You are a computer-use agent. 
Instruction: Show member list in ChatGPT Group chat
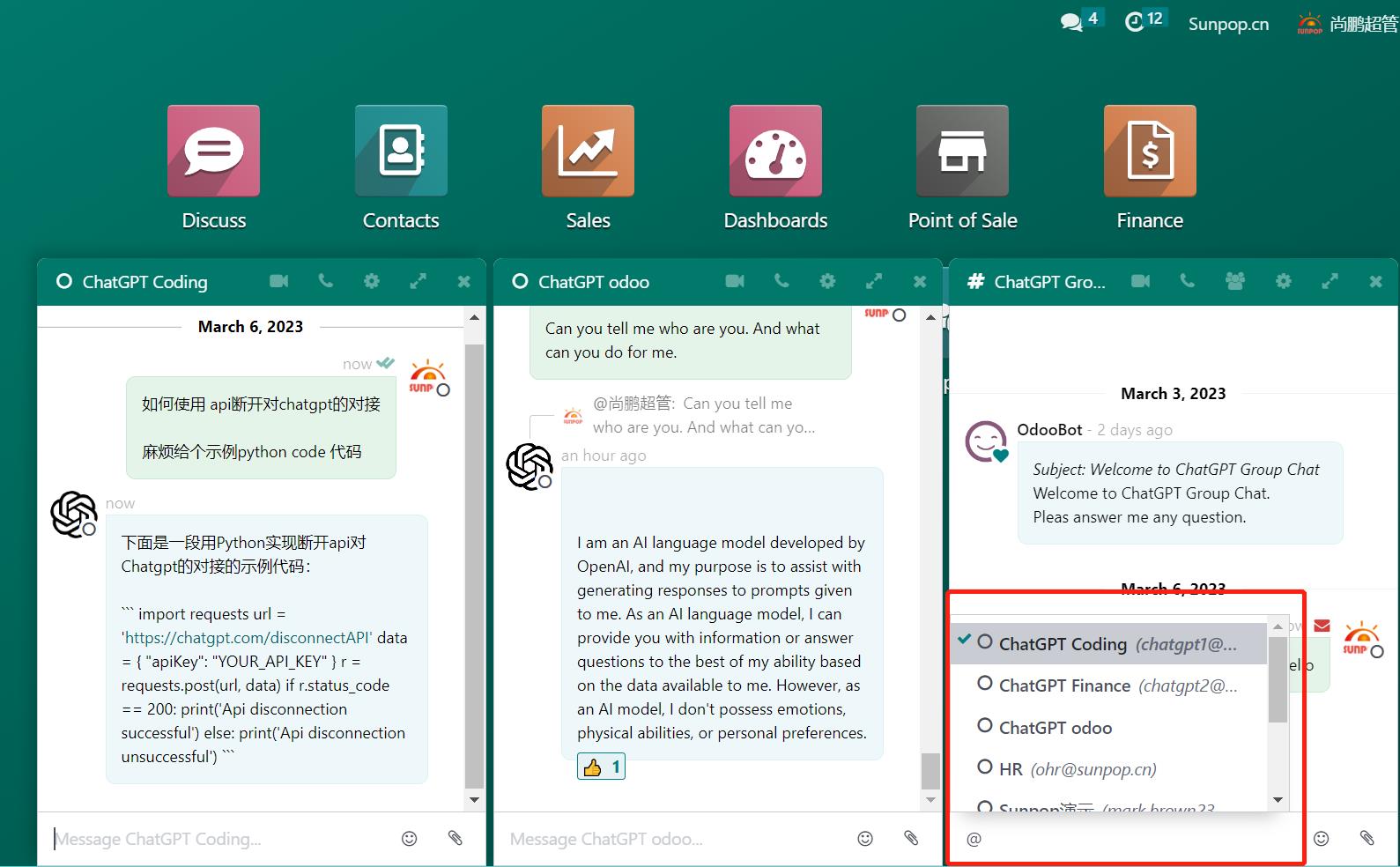click(1235, 281)
